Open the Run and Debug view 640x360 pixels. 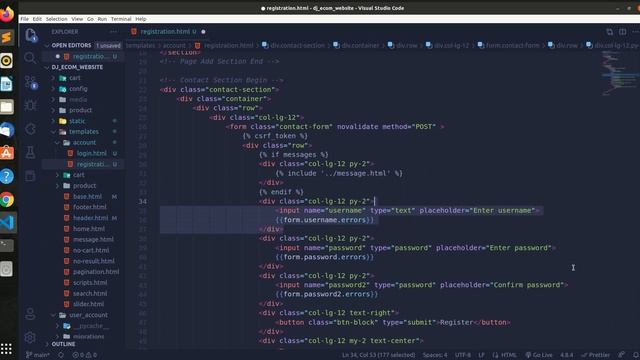(x=30, y=106)
